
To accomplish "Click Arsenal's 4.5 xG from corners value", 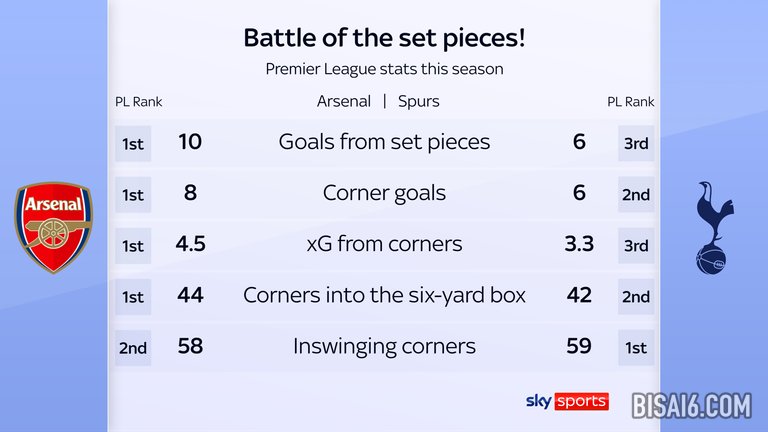I will click(190, 244).
